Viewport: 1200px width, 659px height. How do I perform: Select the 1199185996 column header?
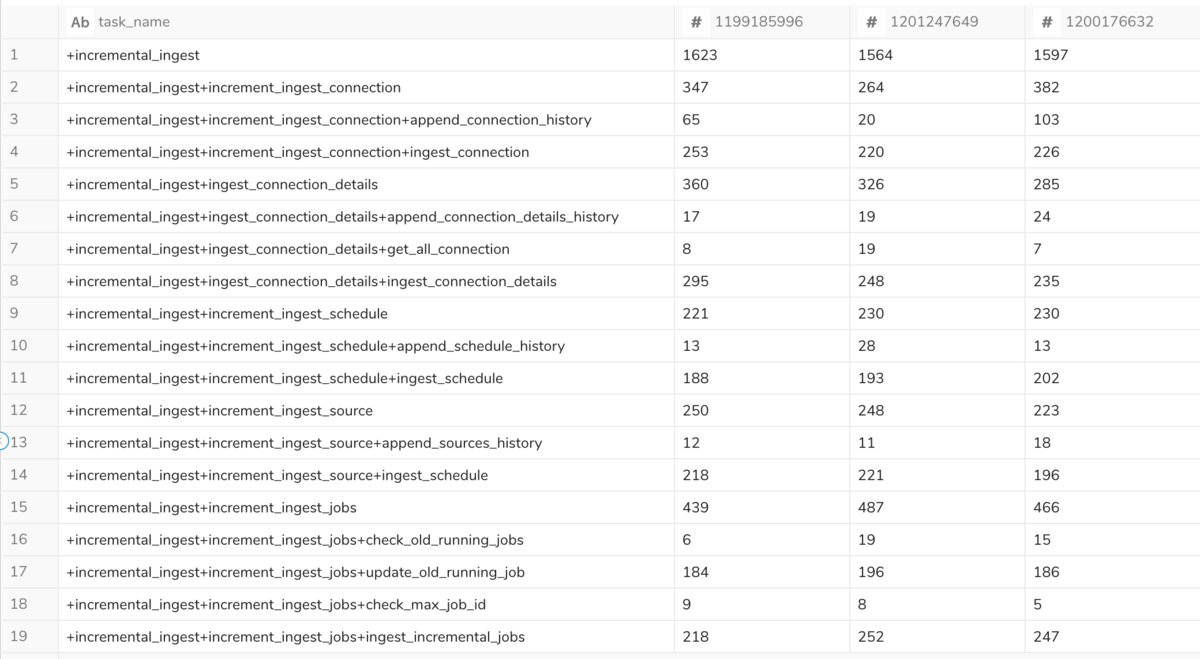(x=762, y=22)
